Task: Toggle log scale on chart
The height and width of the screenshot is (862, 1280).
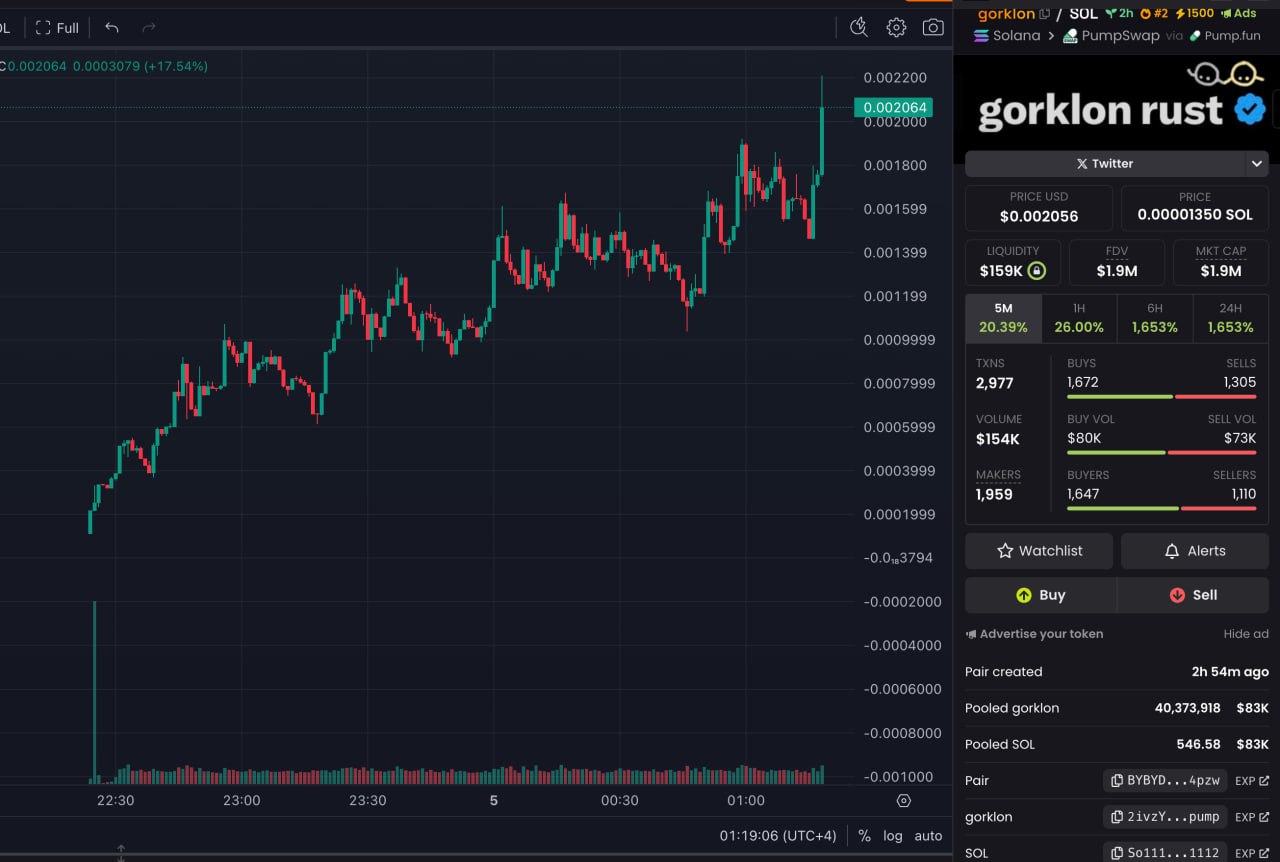Action: (x=892, y=836)
